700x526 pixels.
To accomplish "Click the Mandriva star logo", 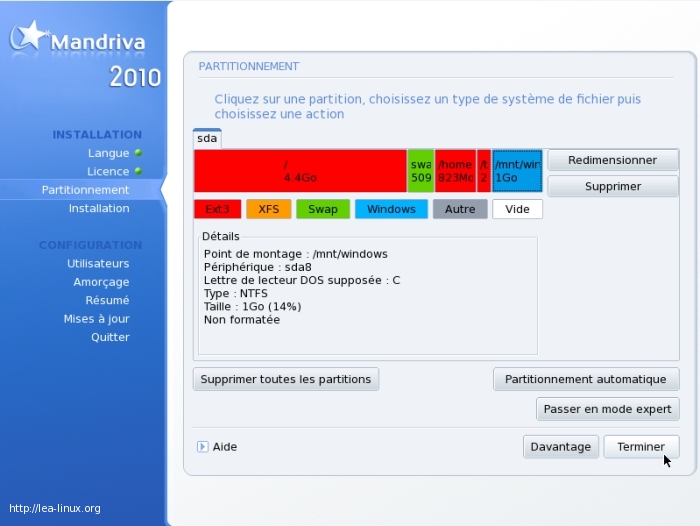I will 29,37.
